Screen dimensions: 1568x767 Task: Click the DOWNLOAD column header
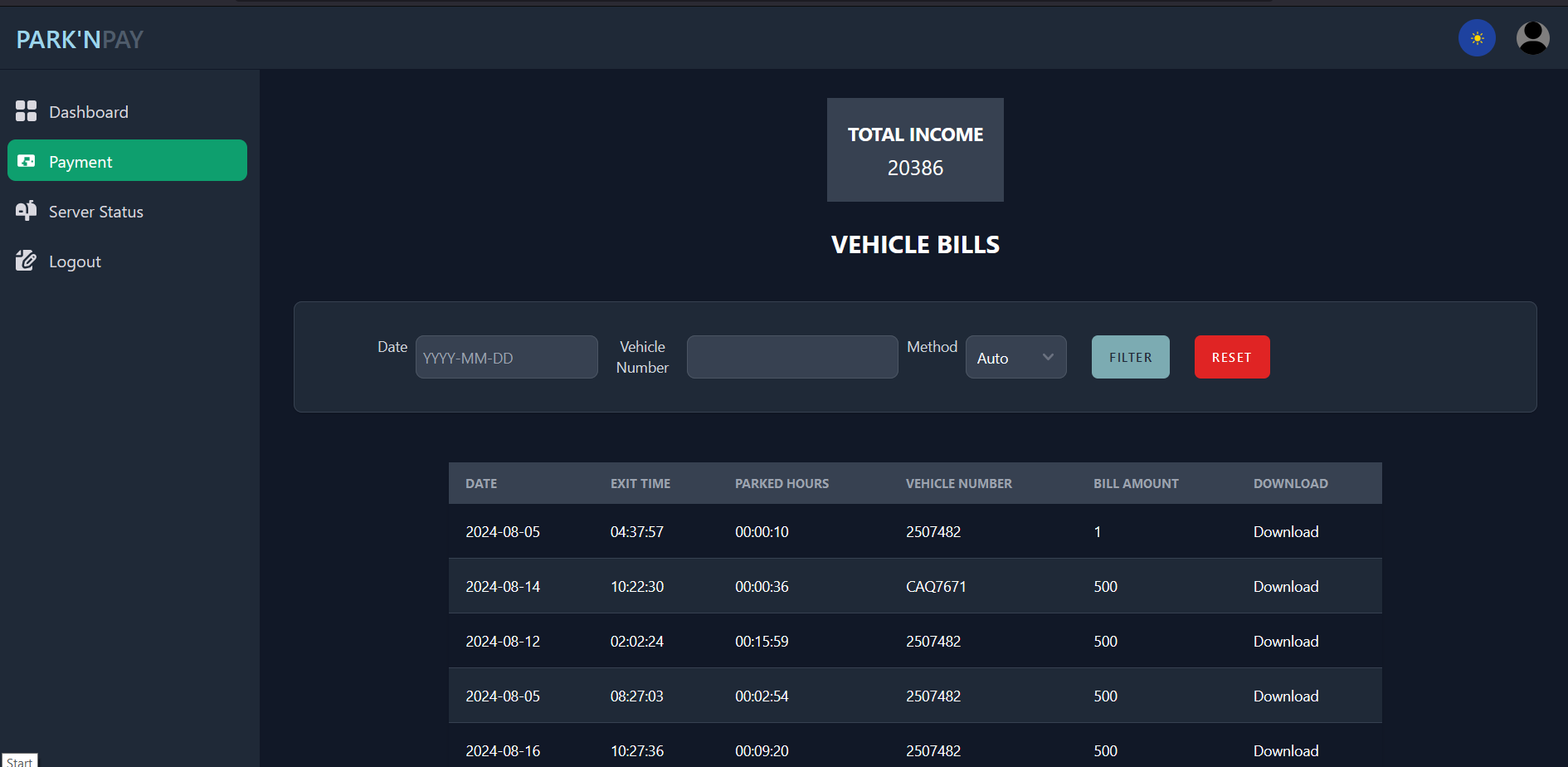point(1290,483)
